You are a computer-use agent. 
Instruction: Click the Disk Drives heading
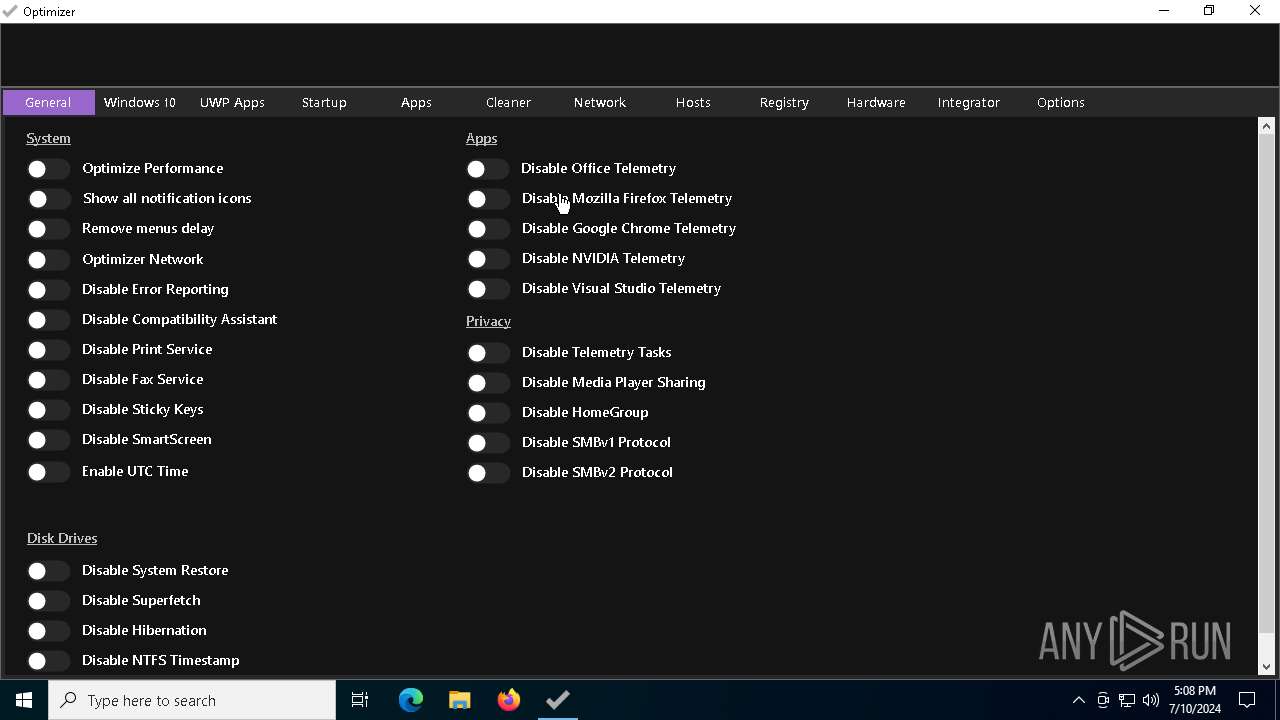(62, 538)
